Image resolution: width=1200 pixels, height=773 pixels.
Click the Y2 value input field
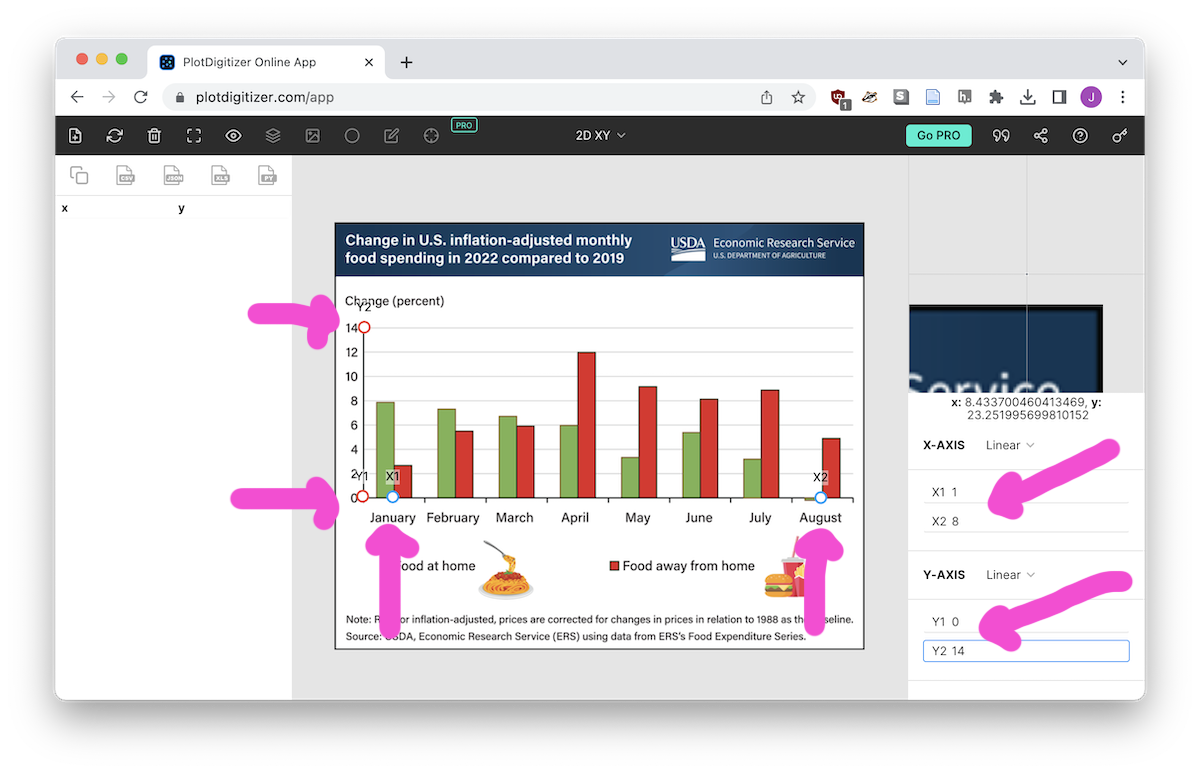coord(1027,651)
